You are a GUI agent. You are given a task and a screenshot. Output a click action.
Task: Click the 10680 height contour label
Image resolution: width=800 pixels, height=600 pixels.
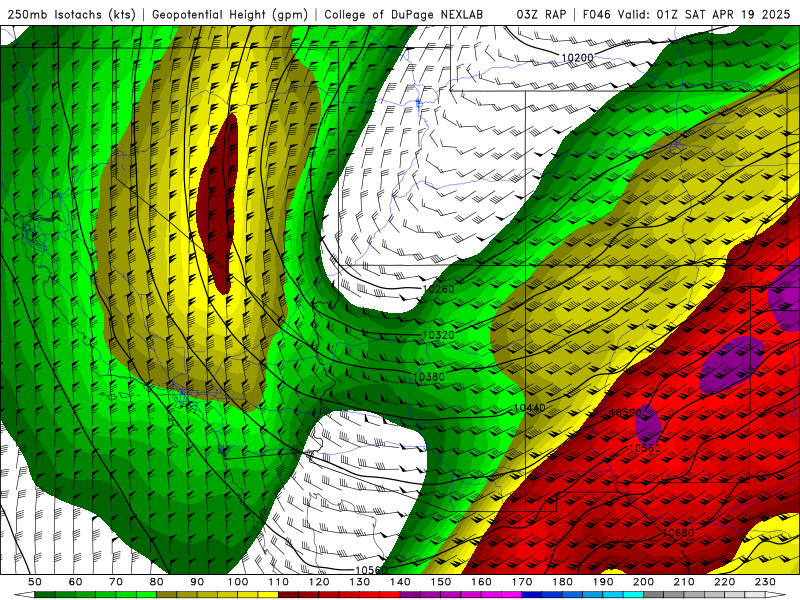(x=678, y=533)
